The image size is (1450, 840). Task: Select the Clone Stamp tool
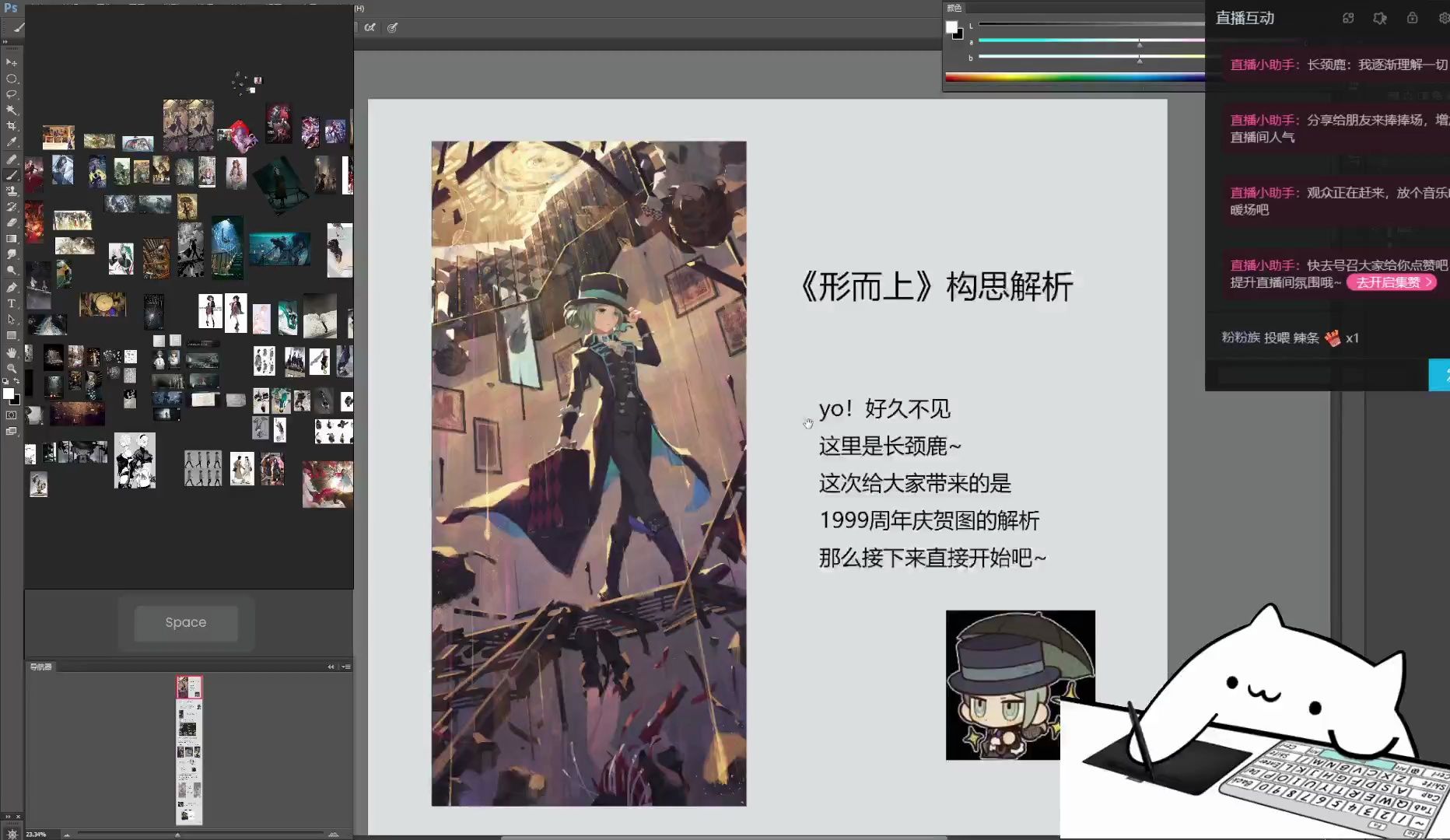pos(12,191)
